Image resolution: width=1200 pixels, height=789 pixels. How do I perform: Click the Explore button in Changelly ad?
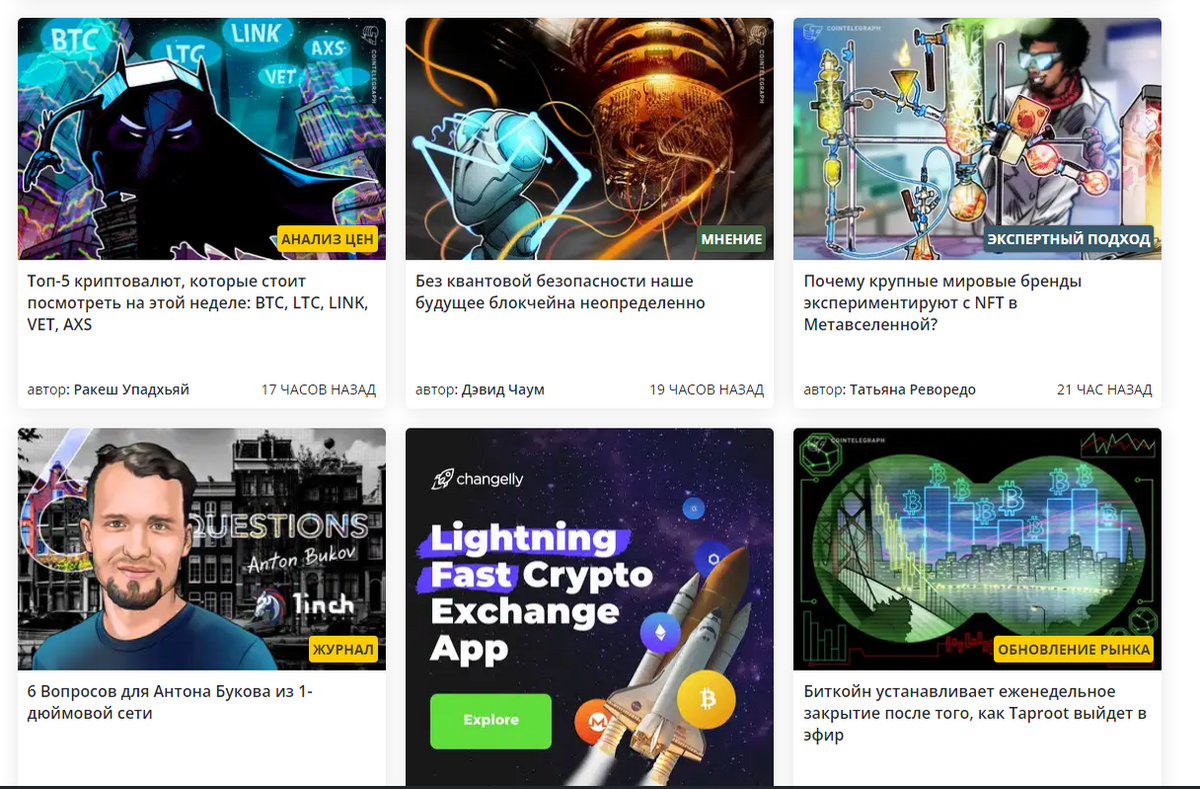(491, 720)
